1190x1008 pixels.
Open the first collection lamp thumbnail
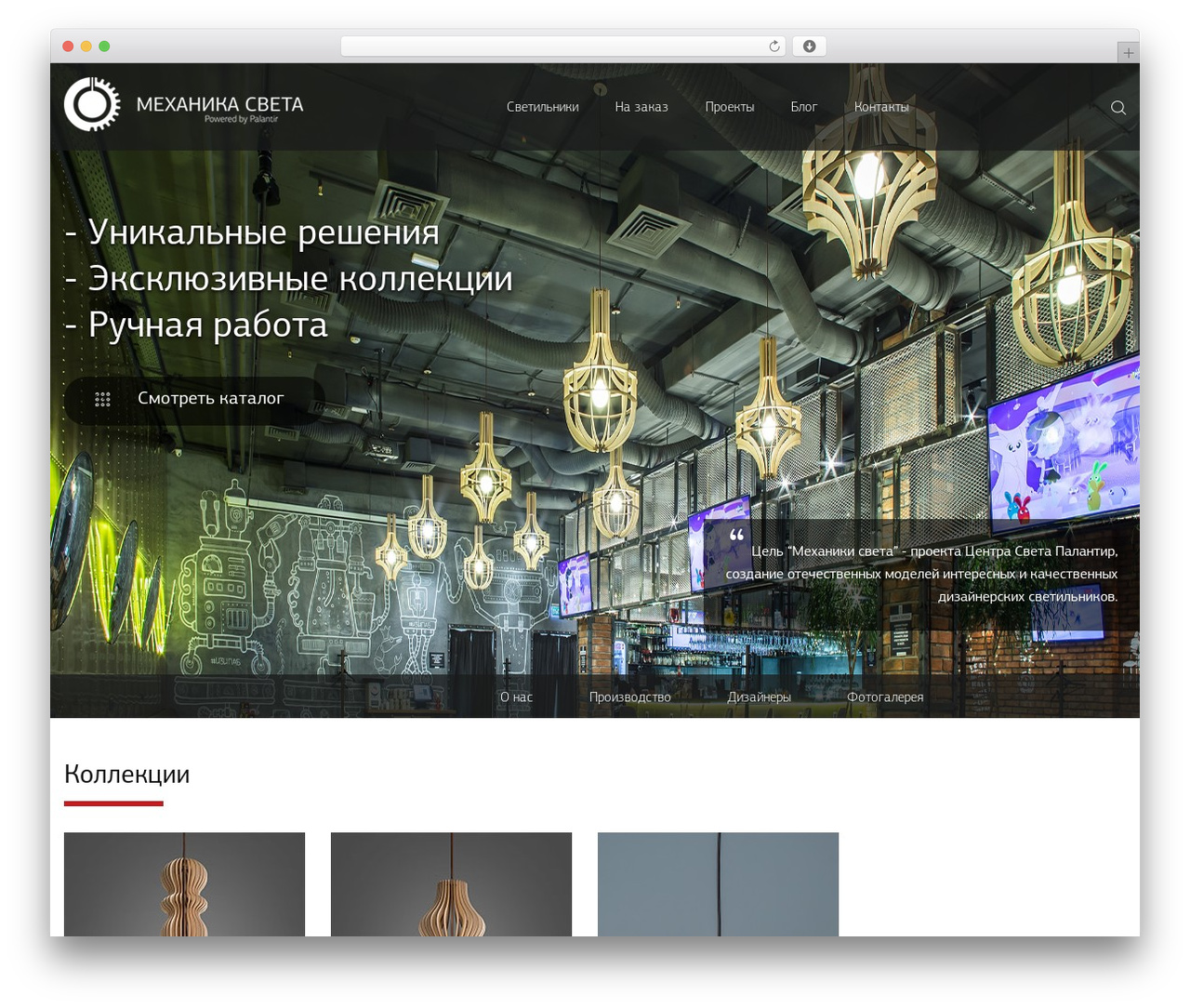184,884
